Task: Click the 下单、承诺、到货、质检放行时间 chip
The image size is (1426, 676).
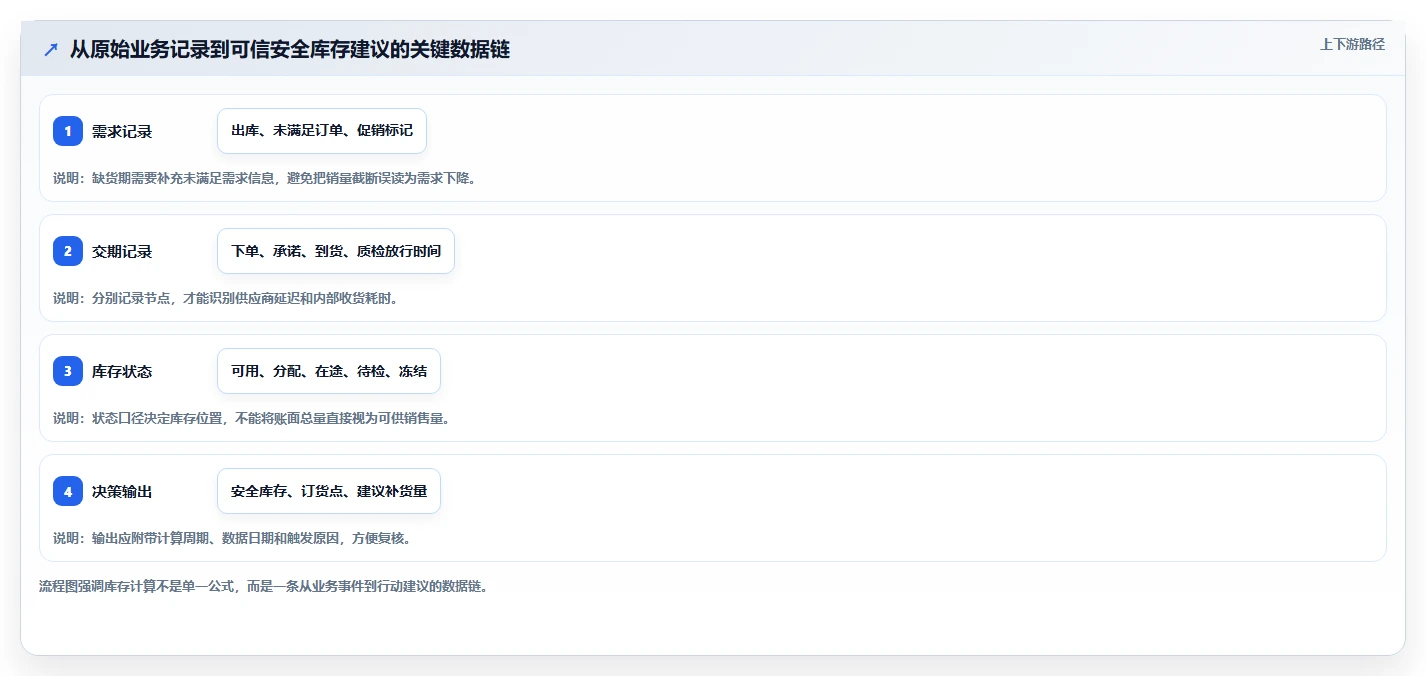Action: tap(336, 251)
